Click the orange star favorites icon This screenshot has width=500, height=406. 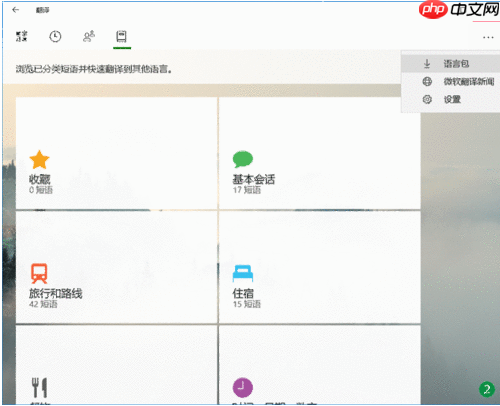pos(39,159)
